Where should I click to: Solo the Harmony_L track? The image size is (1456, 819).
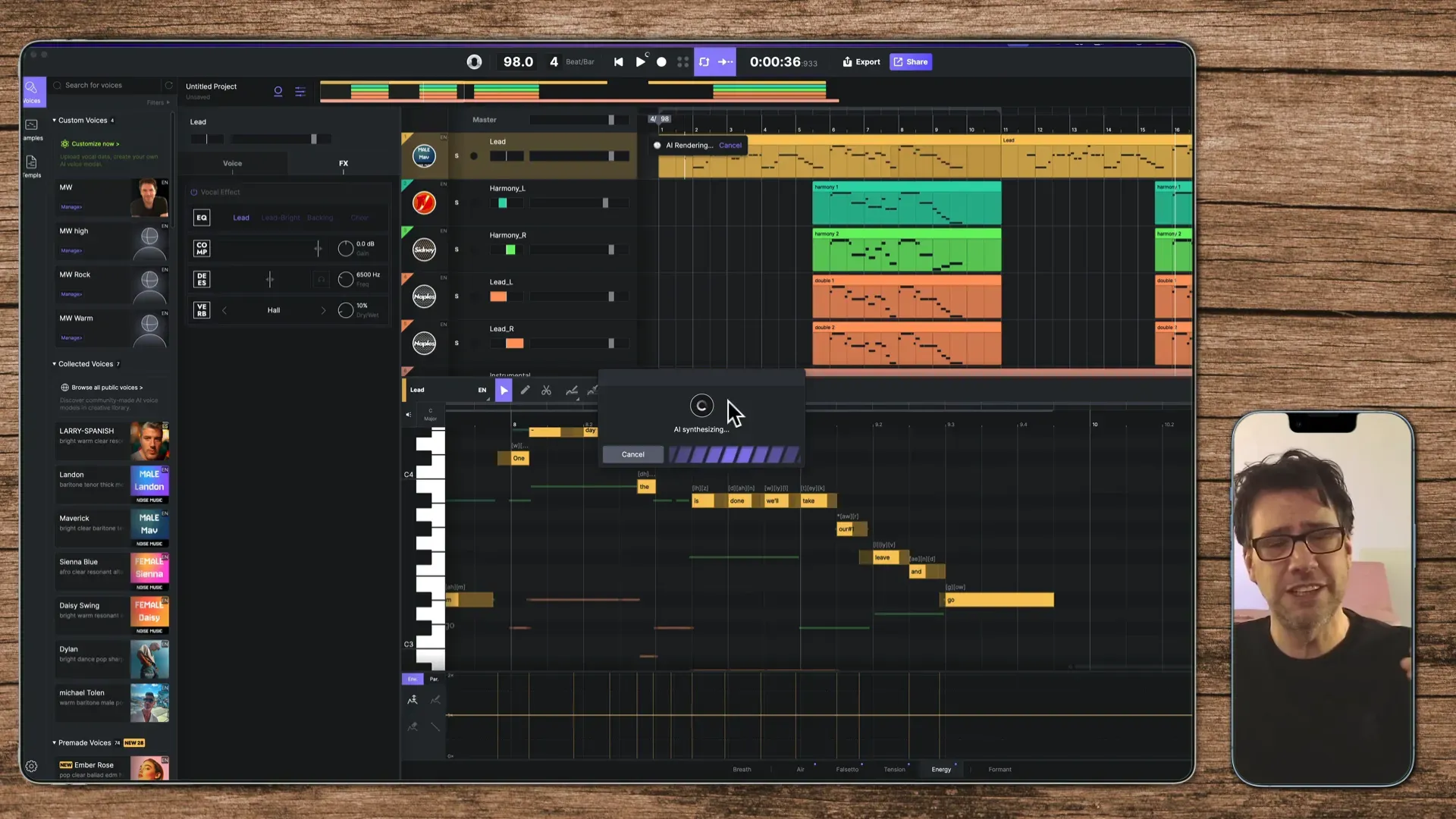click(x=457, y=202)
